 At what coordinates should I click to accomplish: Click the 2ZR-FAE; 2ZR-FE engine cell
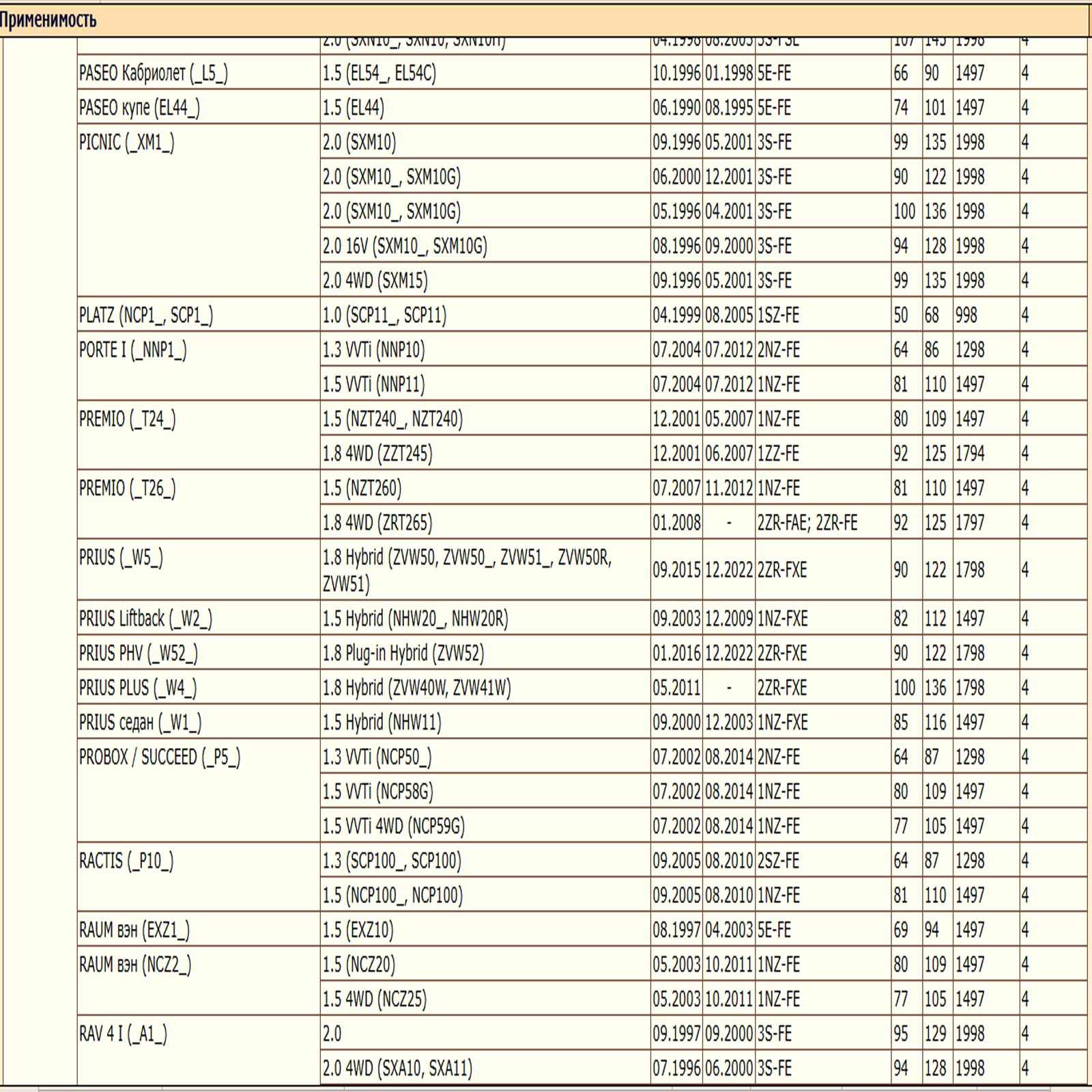807,523
